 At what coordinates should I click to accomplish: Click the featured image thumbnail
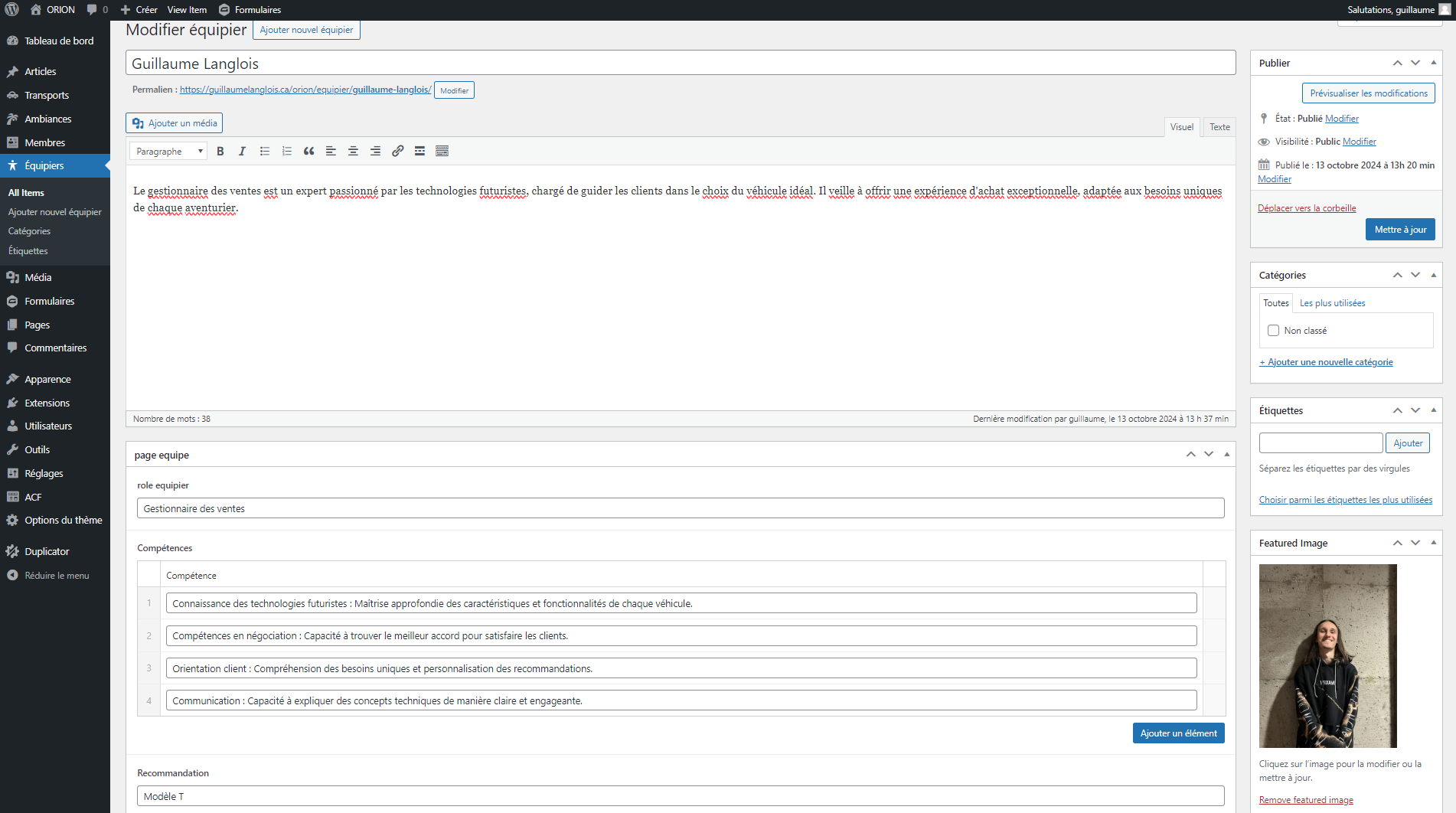pos(1327,655)
